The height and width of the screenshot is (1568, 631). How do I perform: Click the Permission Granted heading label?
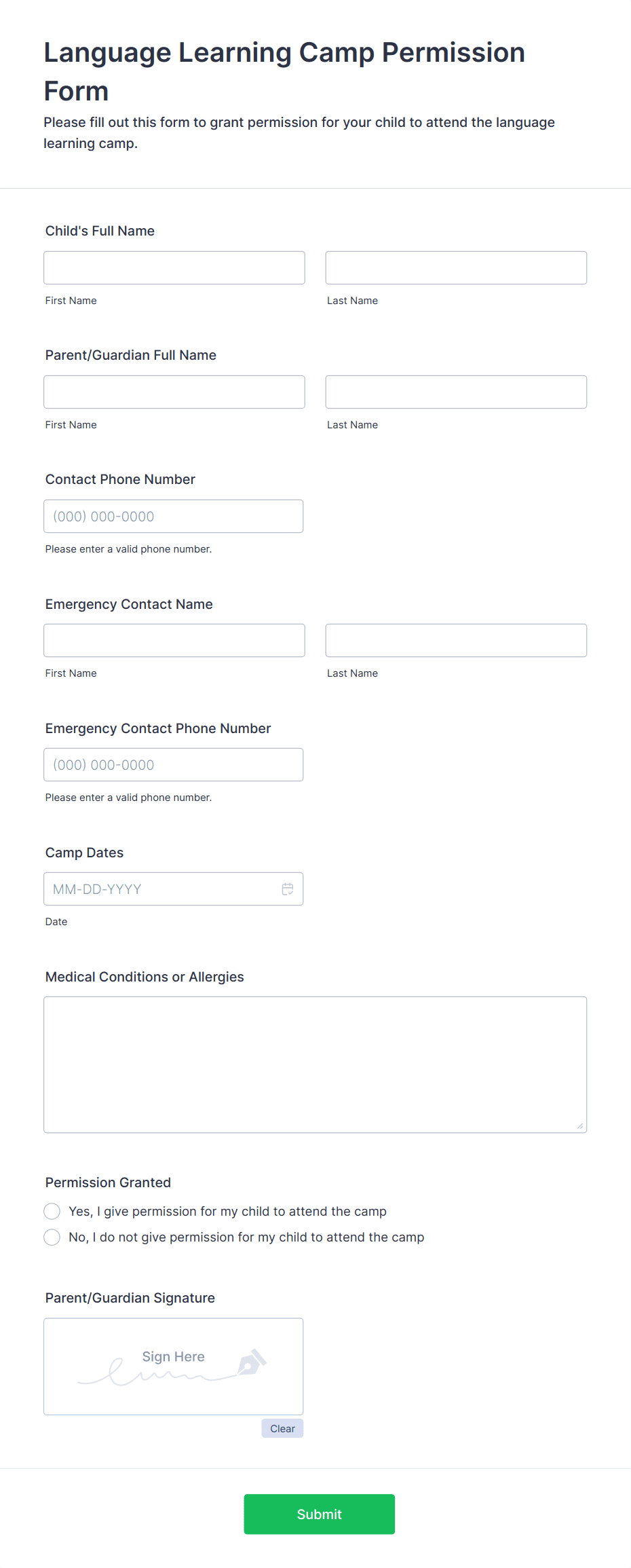coord(108,1182)
